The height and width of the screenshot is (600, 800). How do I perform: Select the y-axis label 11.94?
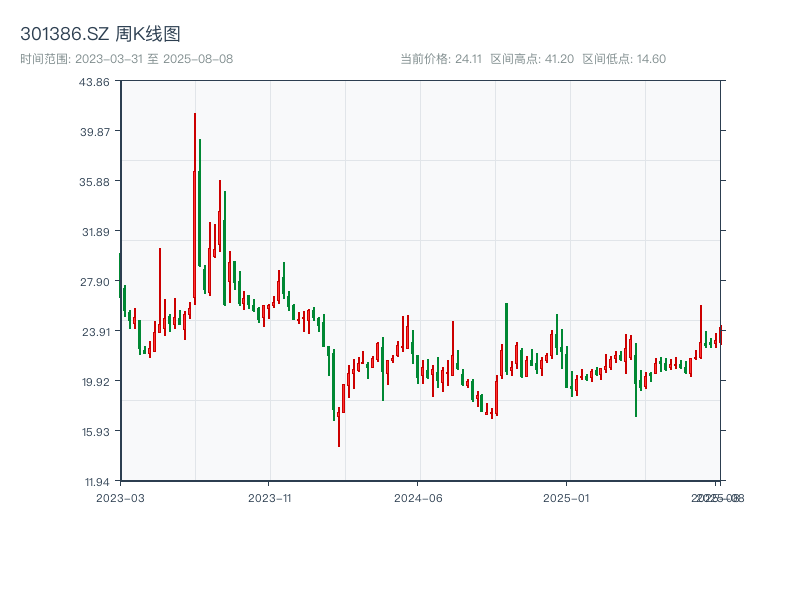[x=97, y=482]
